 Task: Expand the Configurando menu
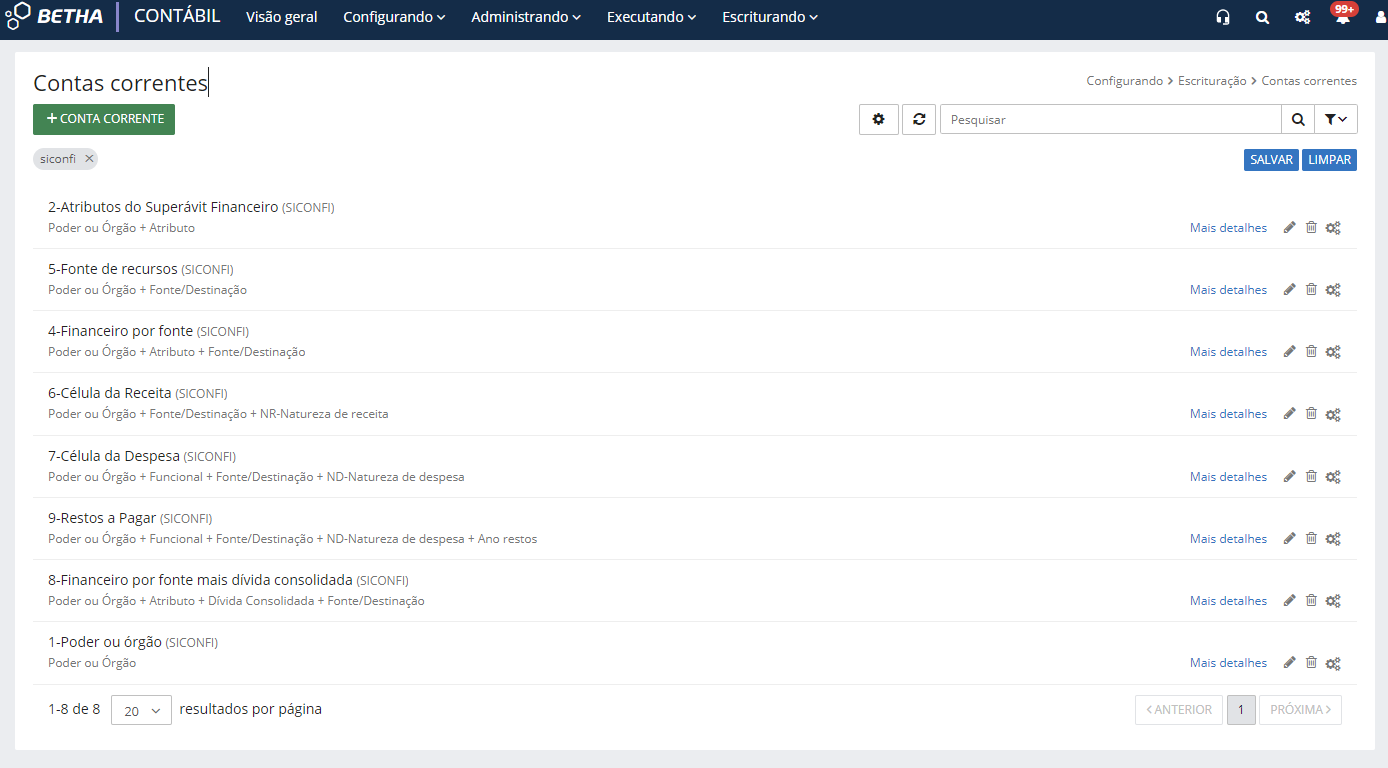point(394,17)
